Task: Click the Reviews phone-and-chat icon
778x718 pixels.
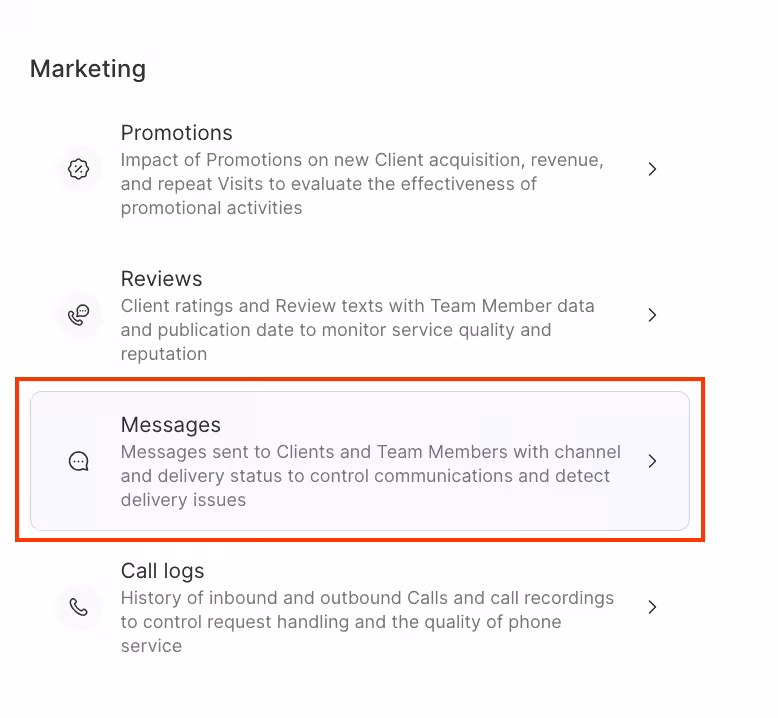Action: pyautogui.click(x=79, y=315)
